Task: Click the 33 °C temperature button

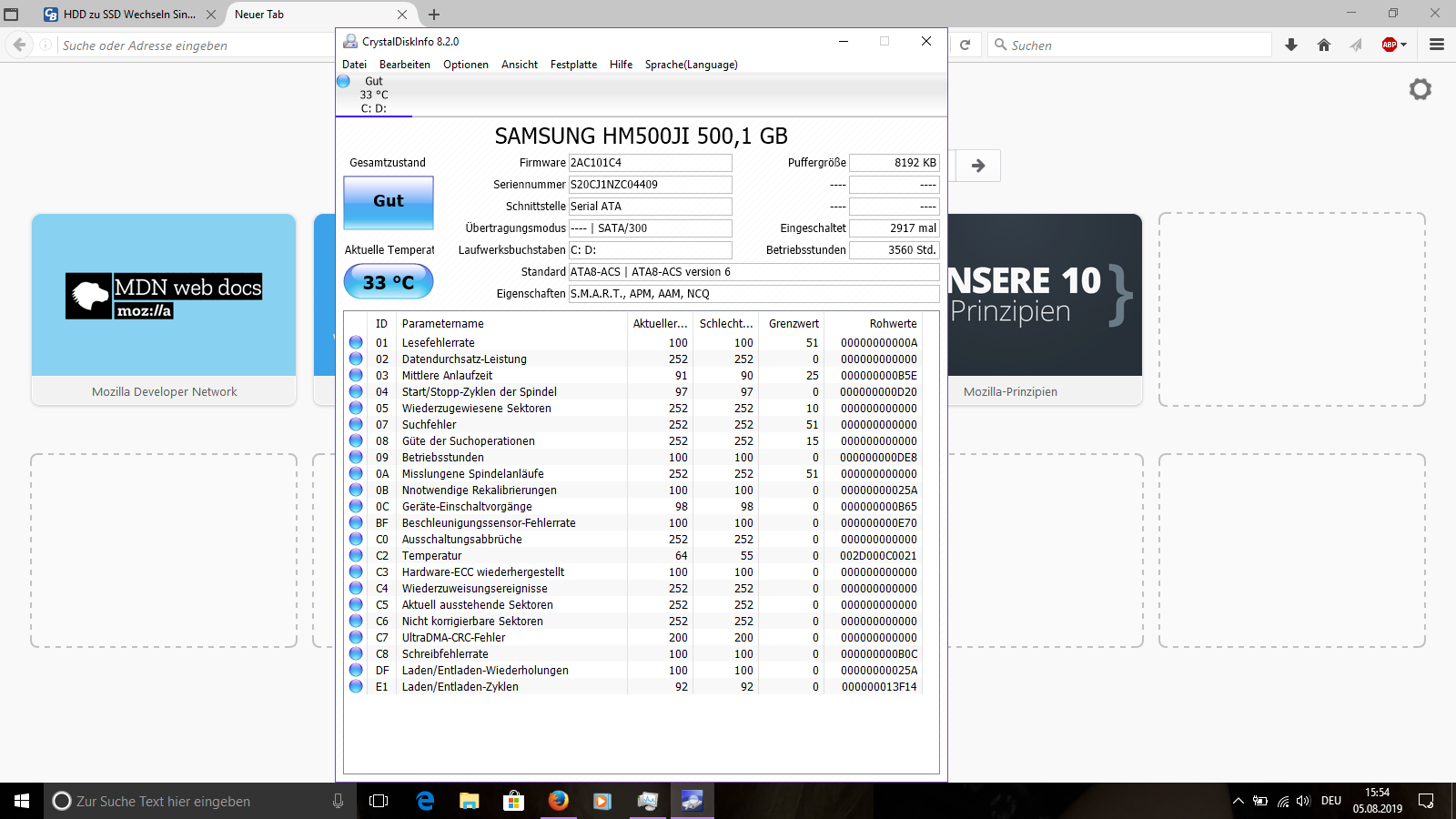Action: pos(389,282)
